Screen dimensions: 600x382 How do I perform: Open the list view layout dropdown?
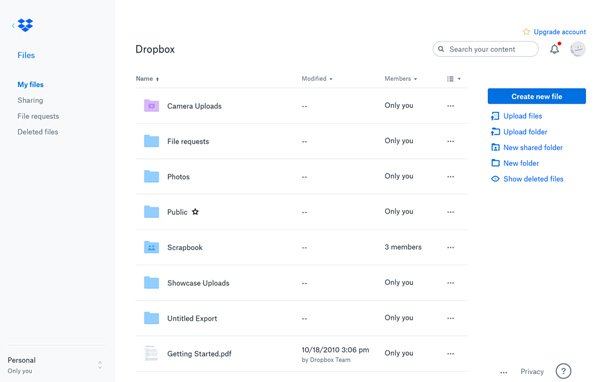coord(454,78)
